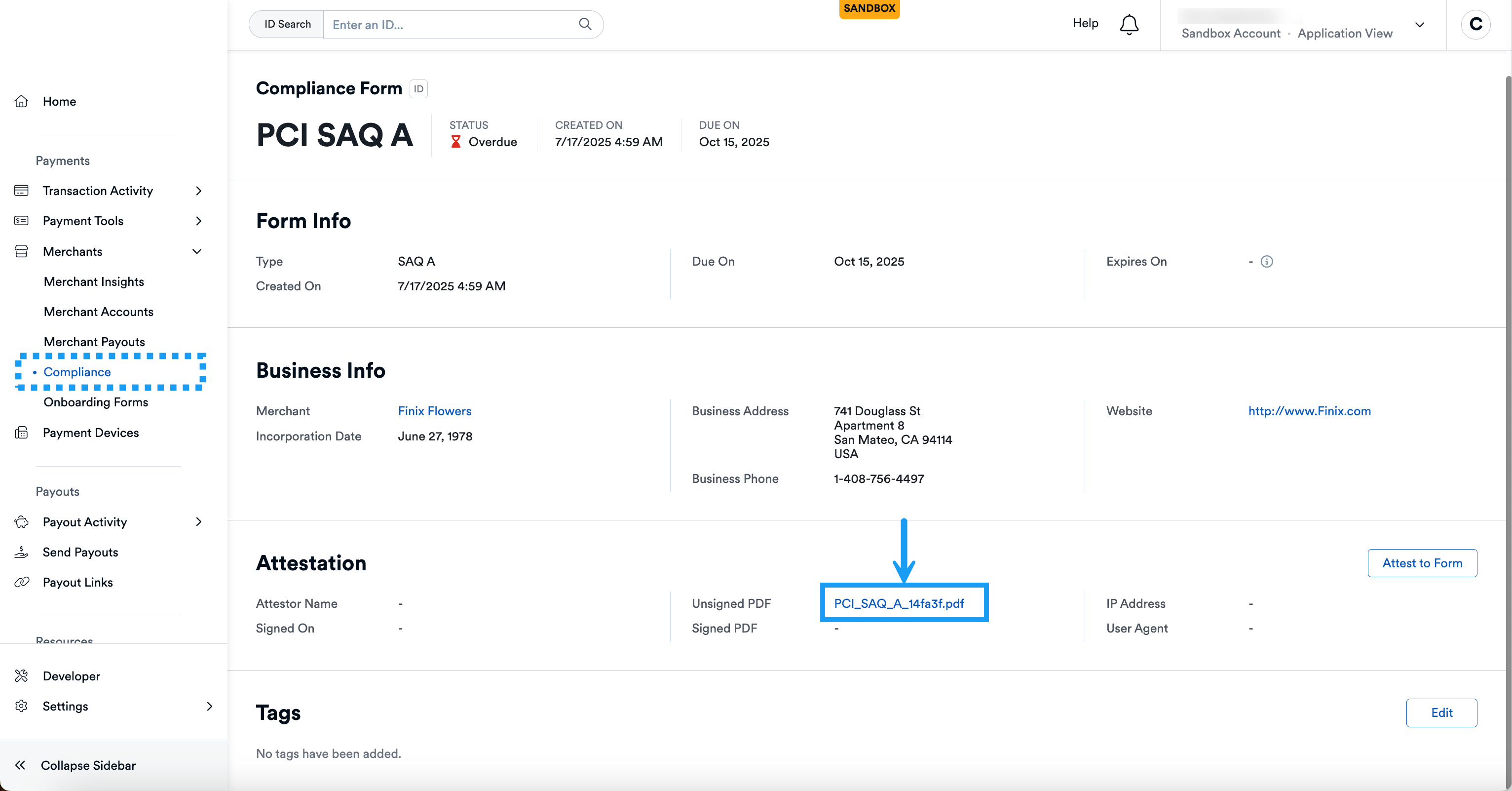Collapse the Merchants section chevron
Viewport: 1512px width, 791px height.
[x=197, y=251]
